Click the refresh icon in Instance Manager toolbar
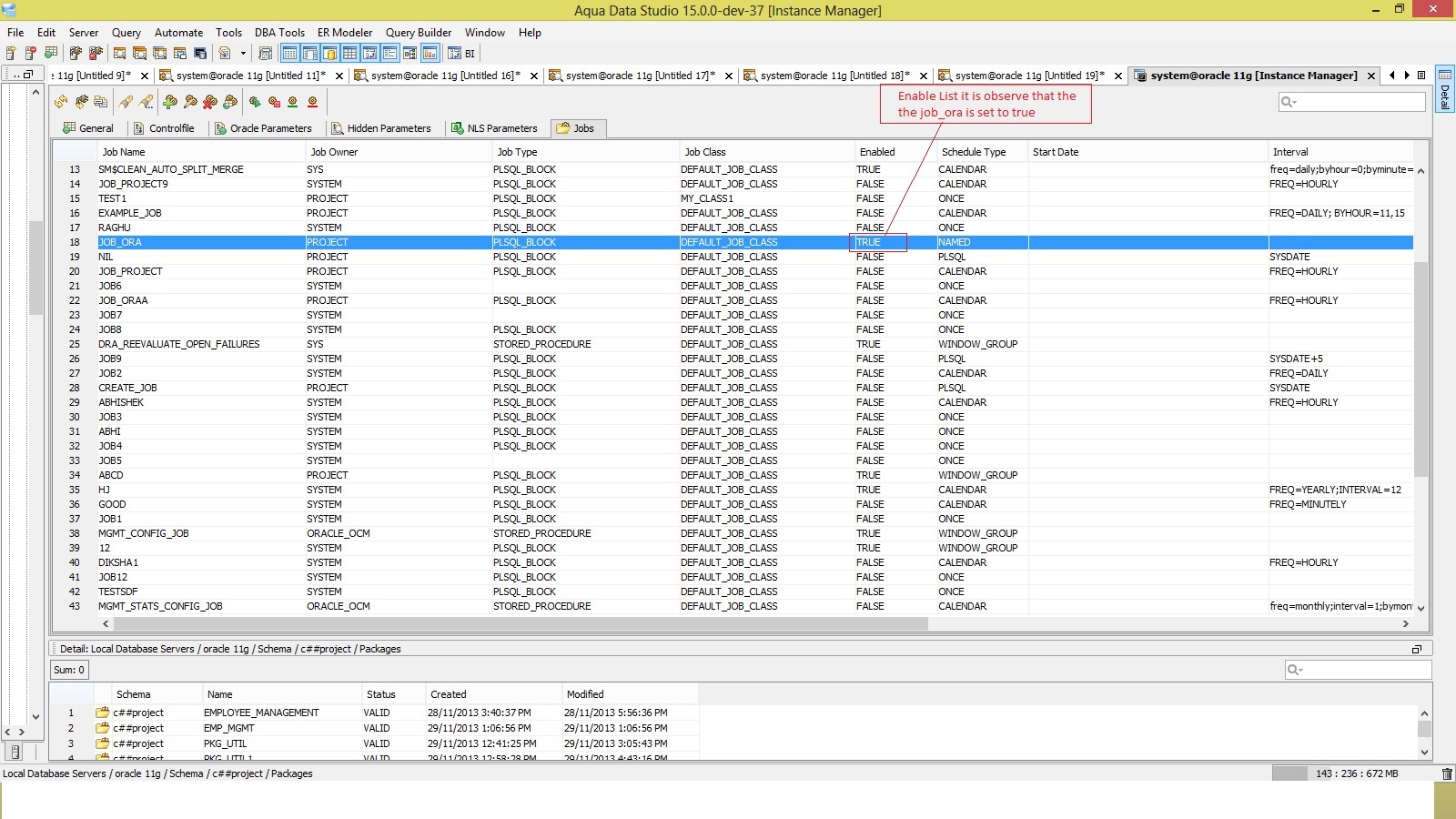Image resolution: width=1456 pixels, height=819 pixels. point(61,102)
